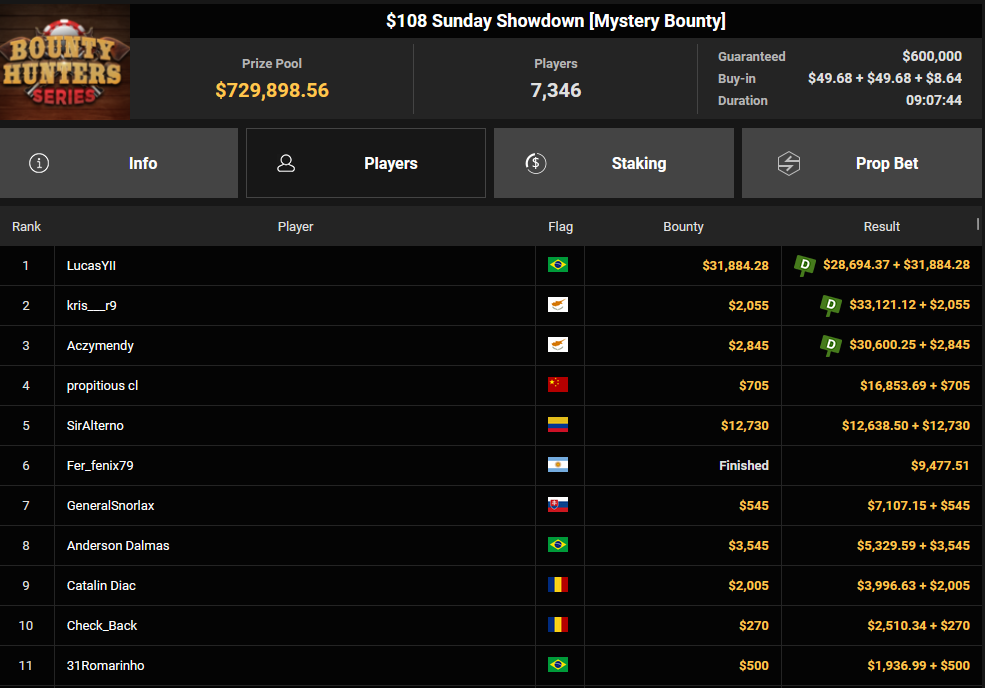Open the Staking tab
Screen dimensions: 985x688
pyautogui.click(x=613, y=163)
